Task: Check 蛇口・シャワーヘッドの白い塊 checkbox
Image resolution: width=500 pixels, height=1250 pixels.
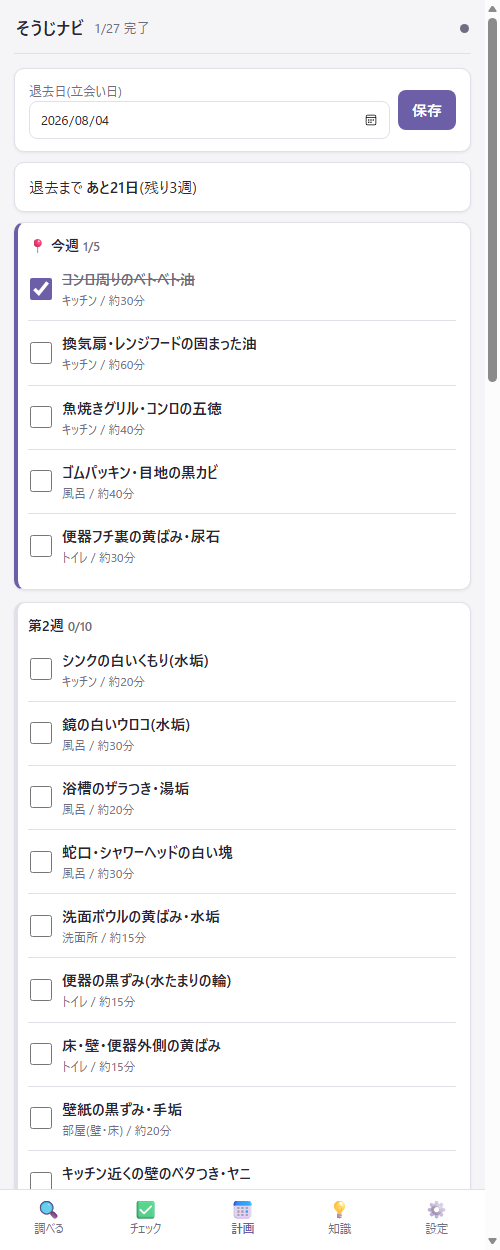Action: point(41,861)
